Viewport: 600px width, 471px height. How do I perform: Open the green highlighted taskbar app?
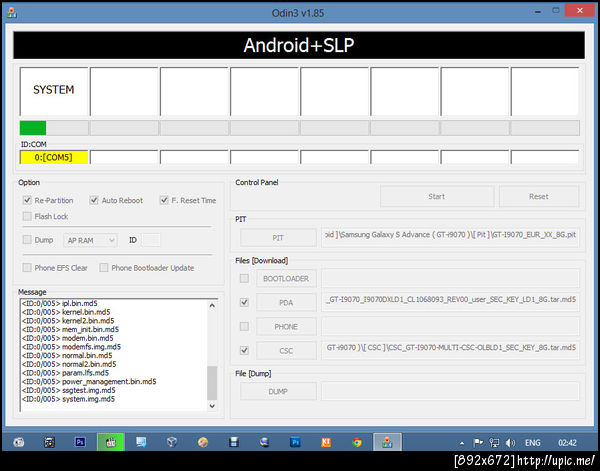(x=110, y=442)
